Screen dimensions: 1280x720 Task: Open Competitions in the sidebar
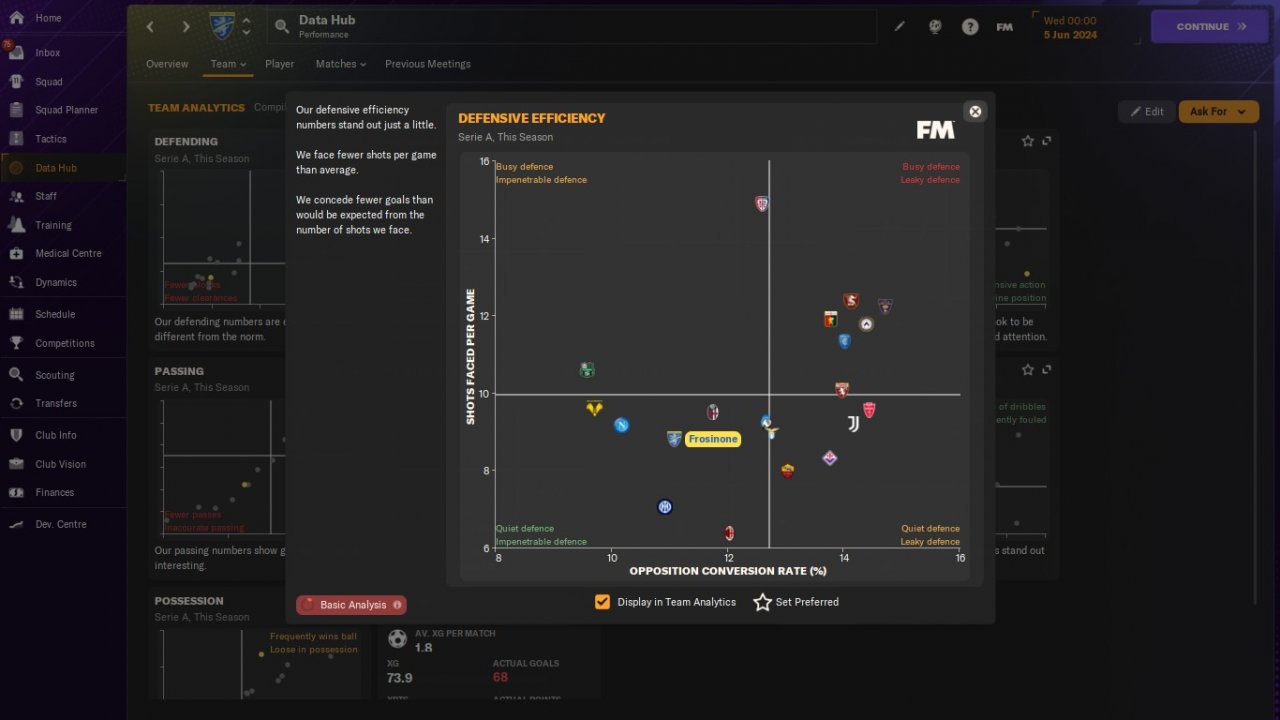point(63,343)
